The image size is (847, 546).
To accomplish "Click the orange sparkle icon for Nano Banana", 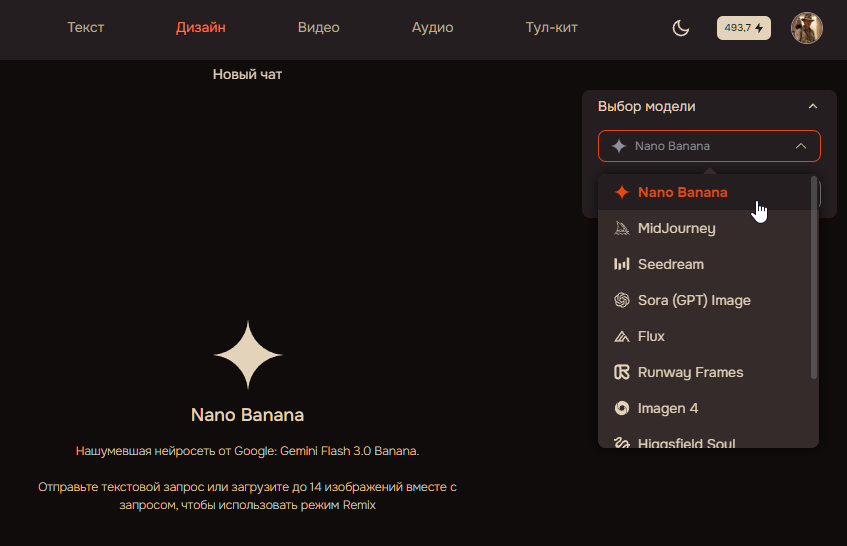I will tap(622, 192).
